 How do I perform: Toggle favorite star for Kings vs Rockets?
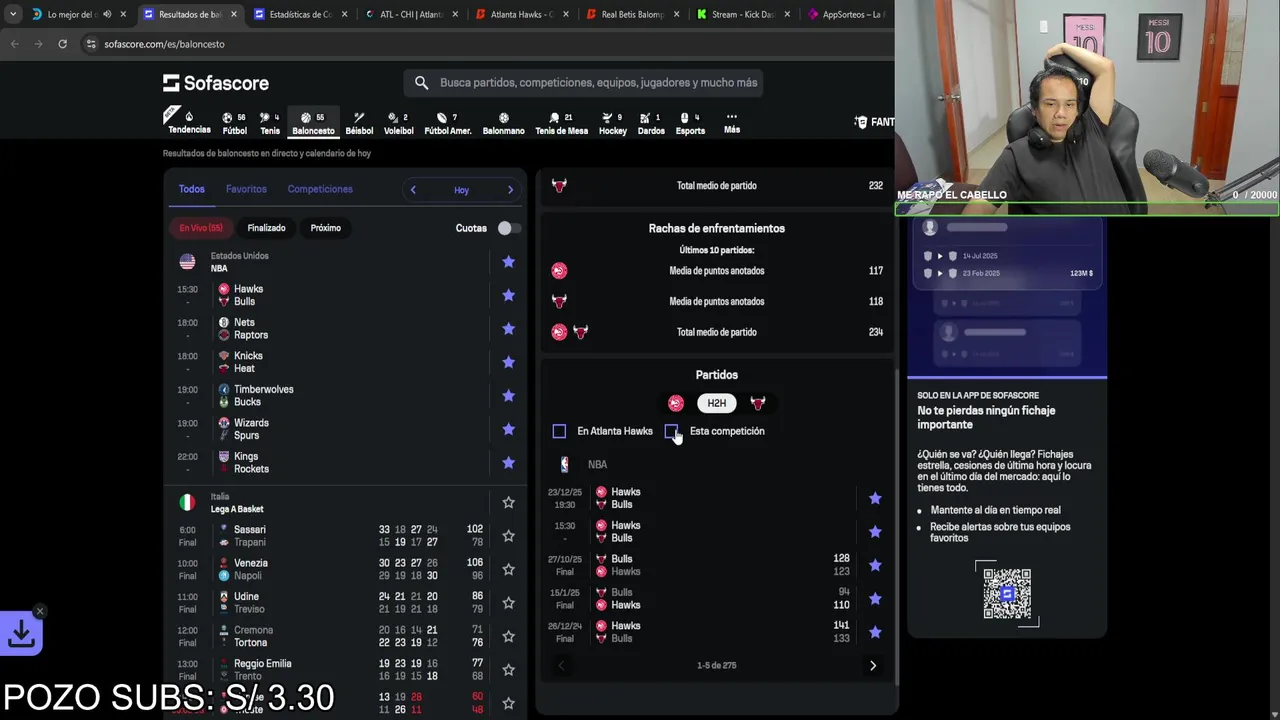pos(508,463)
